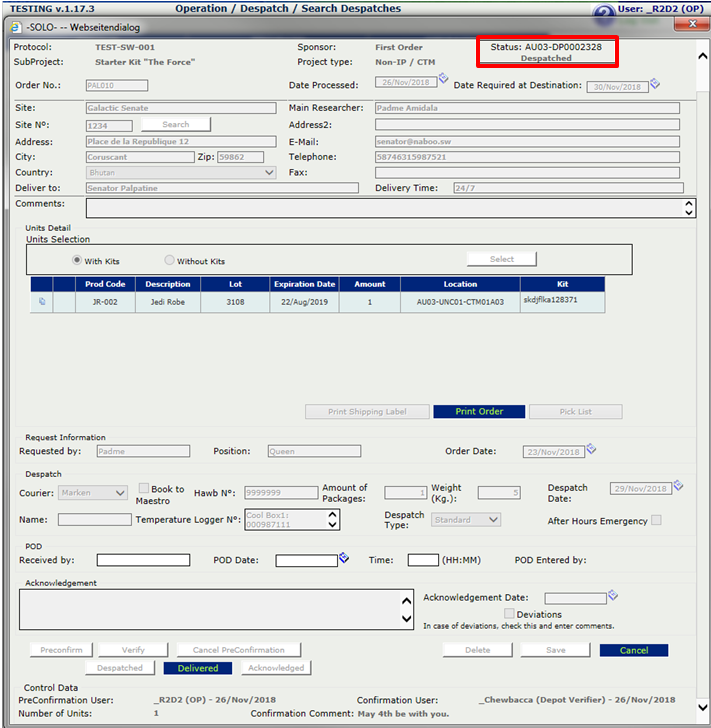Select the Without Kits option
Image resolution: width=711 pixels, height=728 pixels.
click(x=169, y=261)
